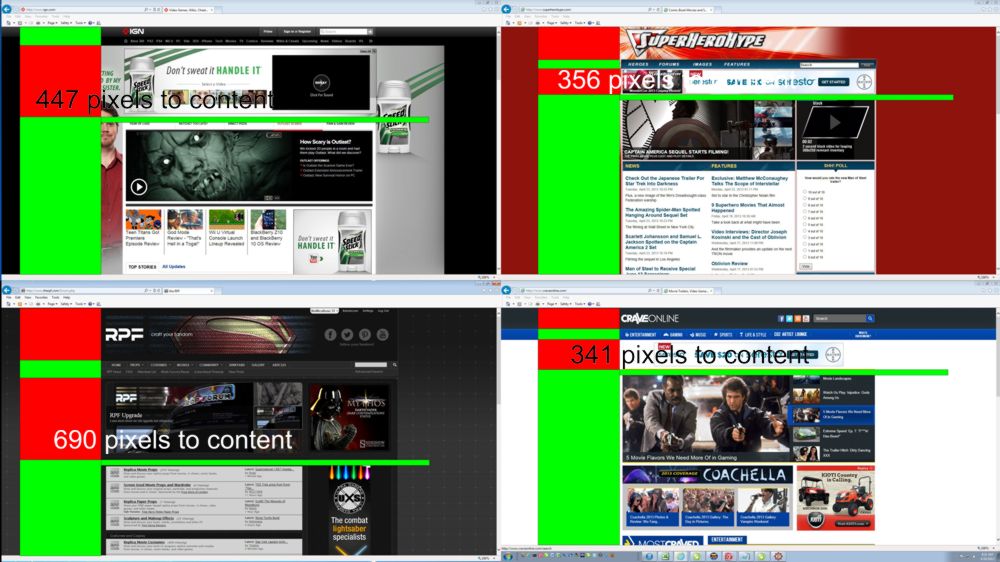Screen dimensions: 1000x562
Task: Open the CraveOnline YouTube icon
Action: (806, 318)
